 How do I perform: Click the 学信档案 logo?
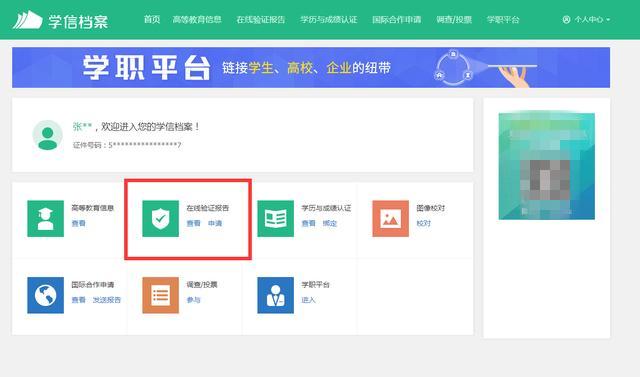click(60, 20)
